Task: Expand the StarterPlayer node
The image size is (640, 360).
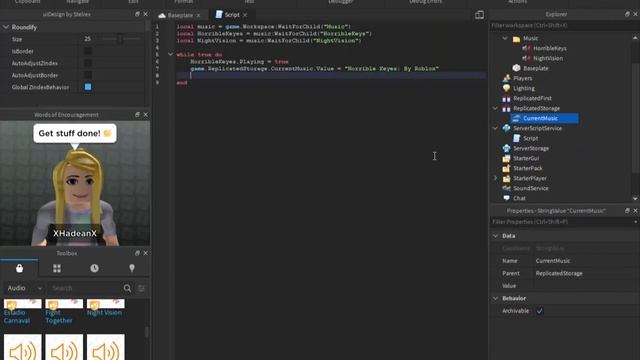Action: point(495,178)
